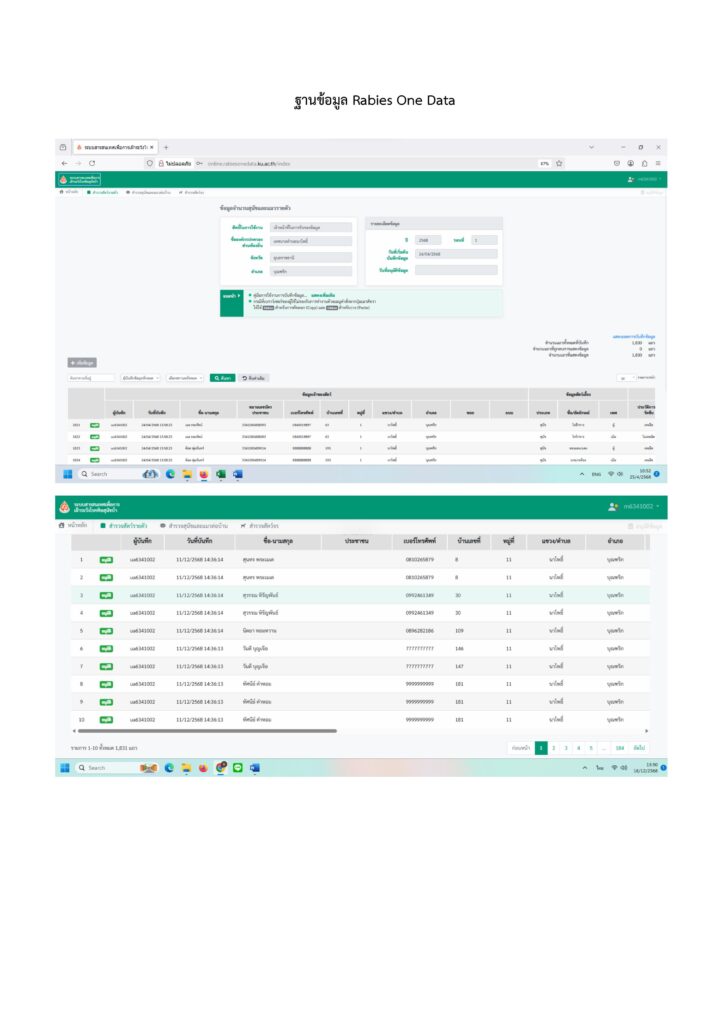Screen dimensions: 724x1024
Task: Expand the second filter dropdown before search button
Action: (185, 378)
